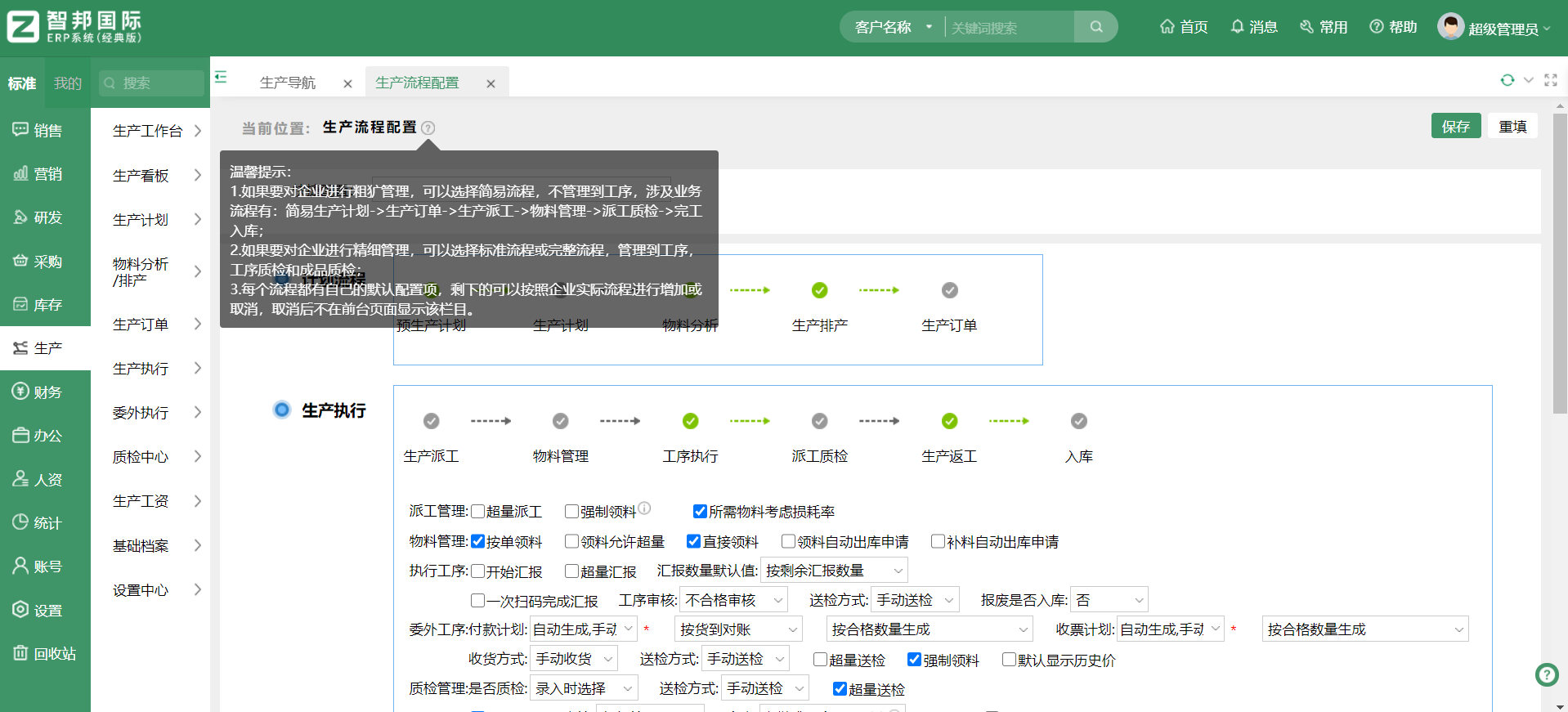Toggle the 生产返工 step check icon
This screenshot has height=712, width=1568.
(949, 421)
